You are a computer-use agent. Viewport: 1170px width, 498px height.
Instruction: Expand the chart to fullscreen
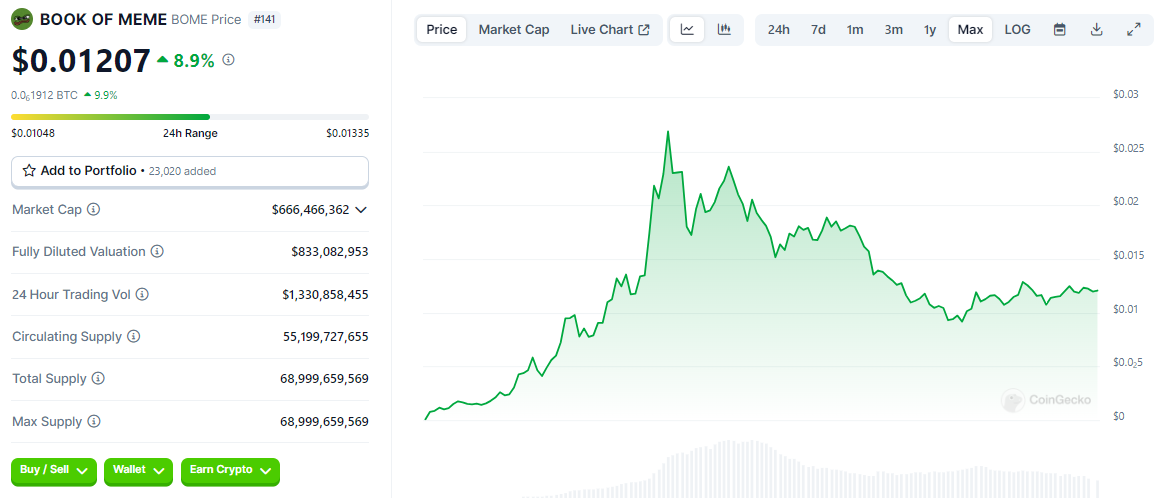tap(1133, 30)
